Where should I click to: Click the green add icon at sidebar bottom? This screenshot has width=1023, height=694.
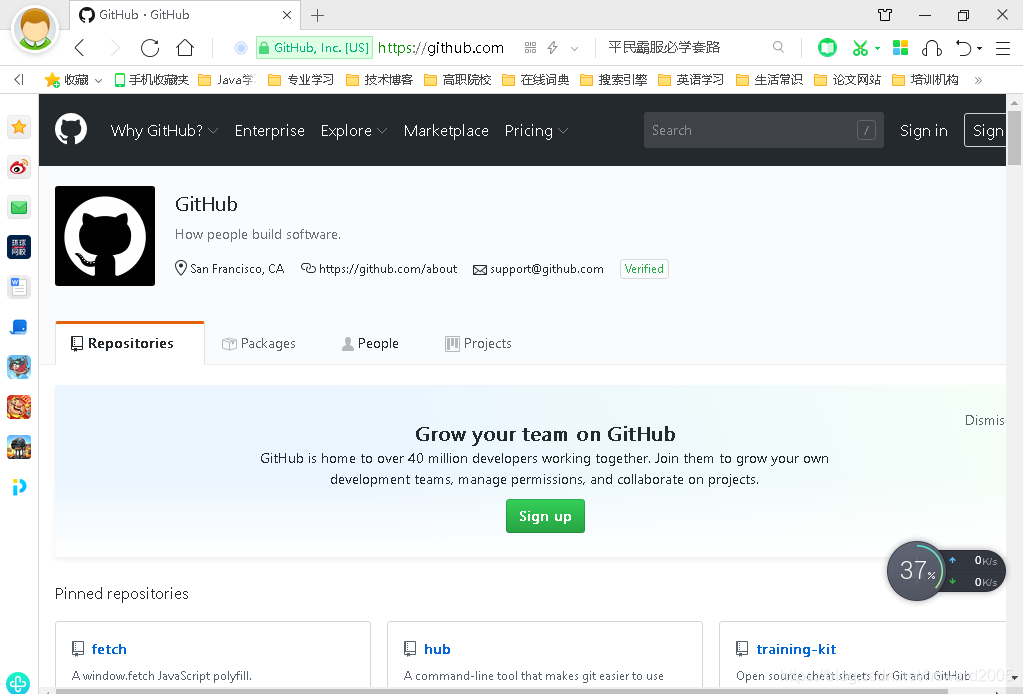[x=18, y=683]
